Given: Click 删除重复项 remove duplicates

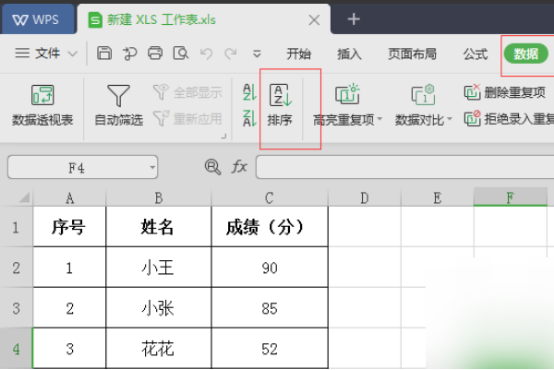Looking at the screenshot, I should pos(505,93).
